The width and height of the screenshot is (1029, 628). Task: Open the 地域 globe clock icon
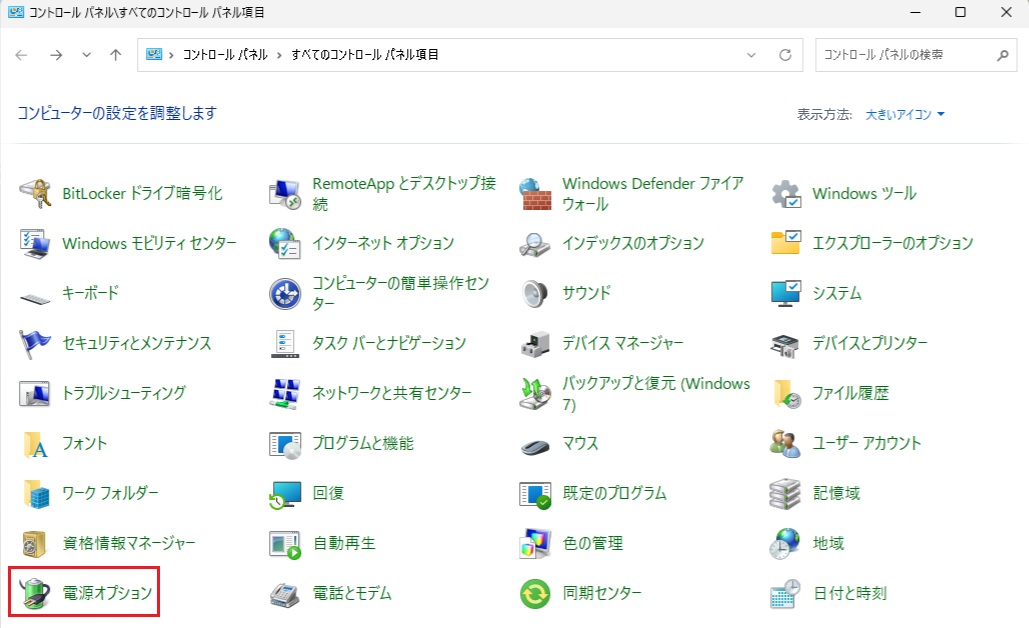point(786,543)
